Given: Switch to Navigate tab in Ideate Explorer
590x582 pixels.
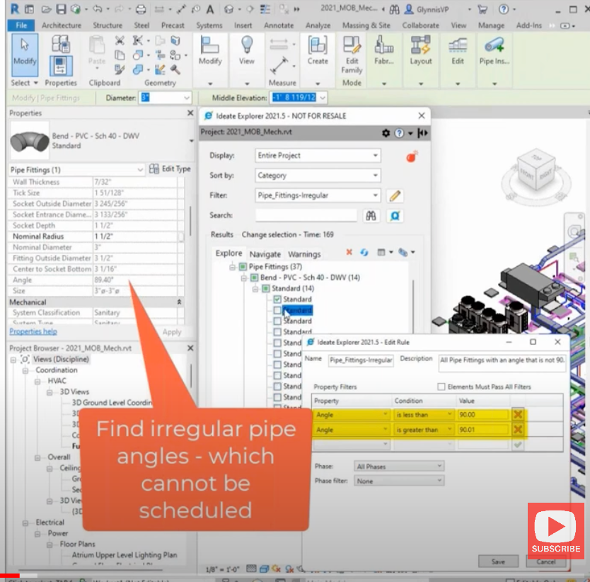Looking at the screenshot, I should (x=265, y=254).
